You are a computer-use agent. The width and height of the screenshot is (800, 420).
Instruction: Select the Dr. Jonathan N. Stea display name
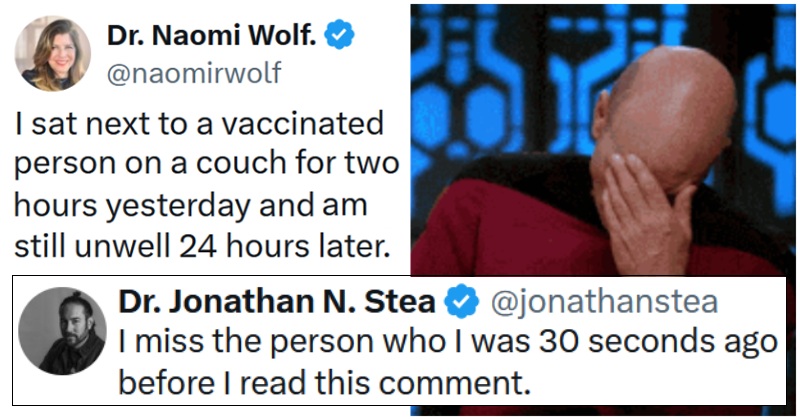coord(277,302)
